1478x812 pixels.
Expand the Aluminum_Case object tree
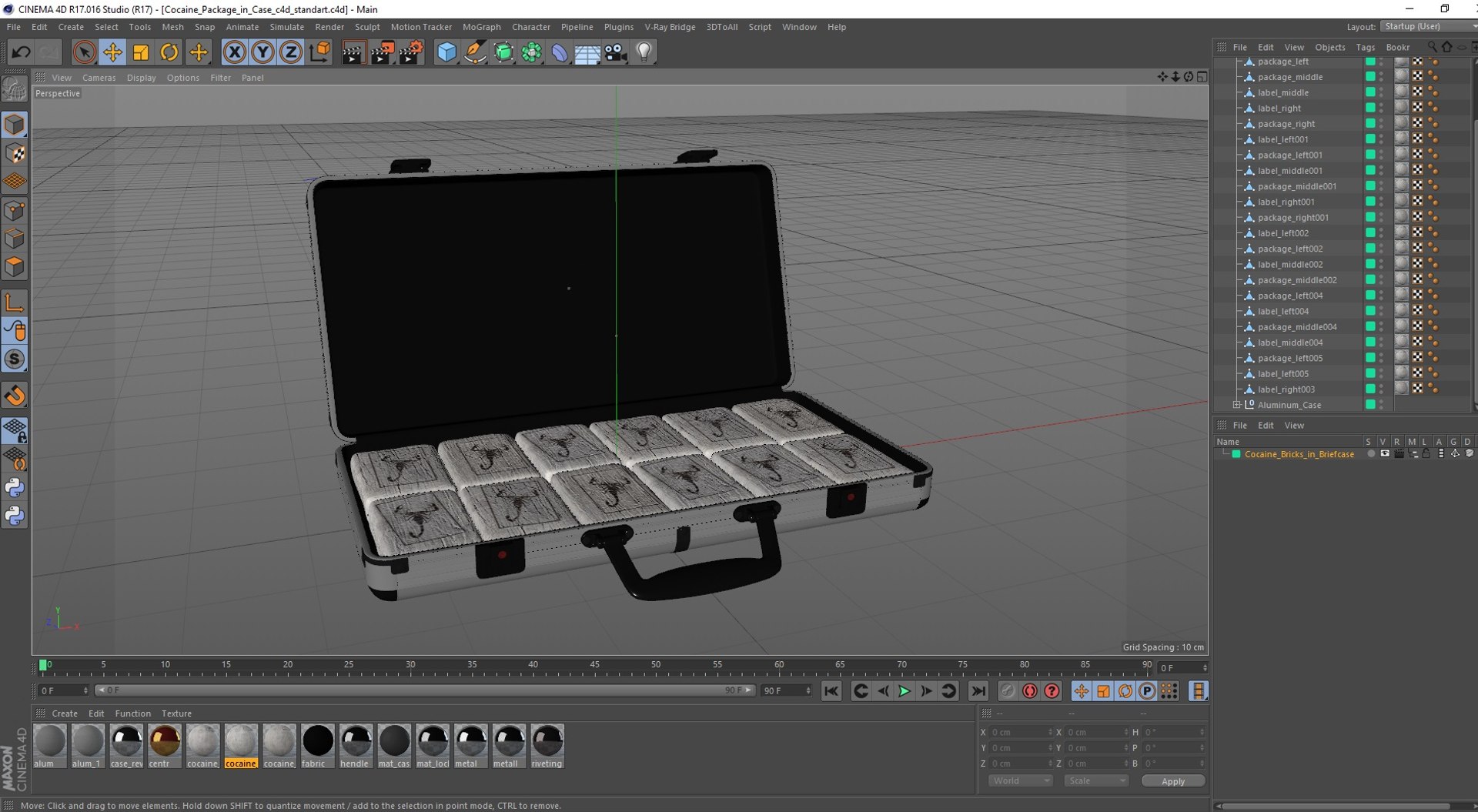1237,405
